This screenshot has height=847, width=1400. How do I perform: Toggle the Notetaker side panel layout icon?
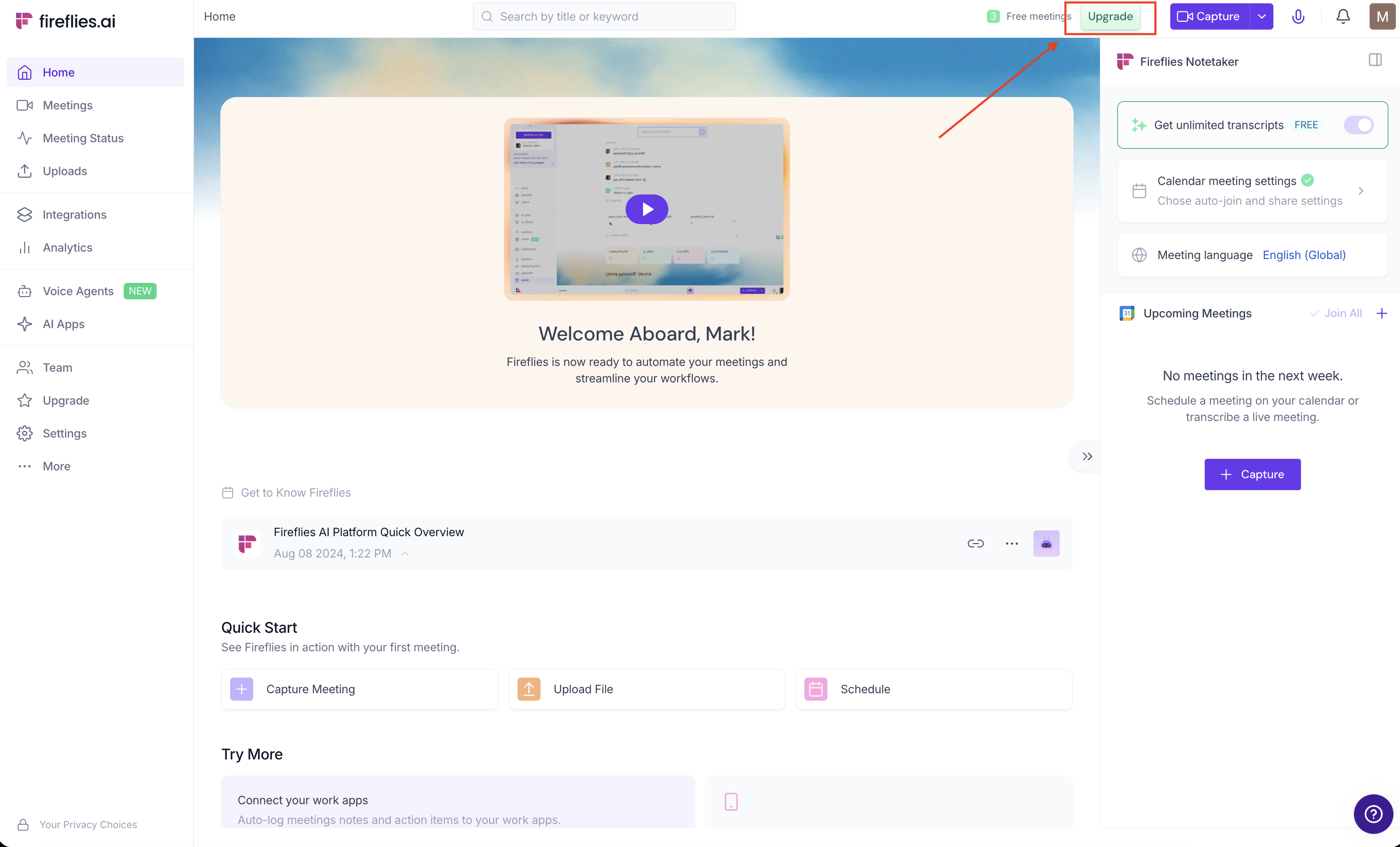[x=1375, y=60]
